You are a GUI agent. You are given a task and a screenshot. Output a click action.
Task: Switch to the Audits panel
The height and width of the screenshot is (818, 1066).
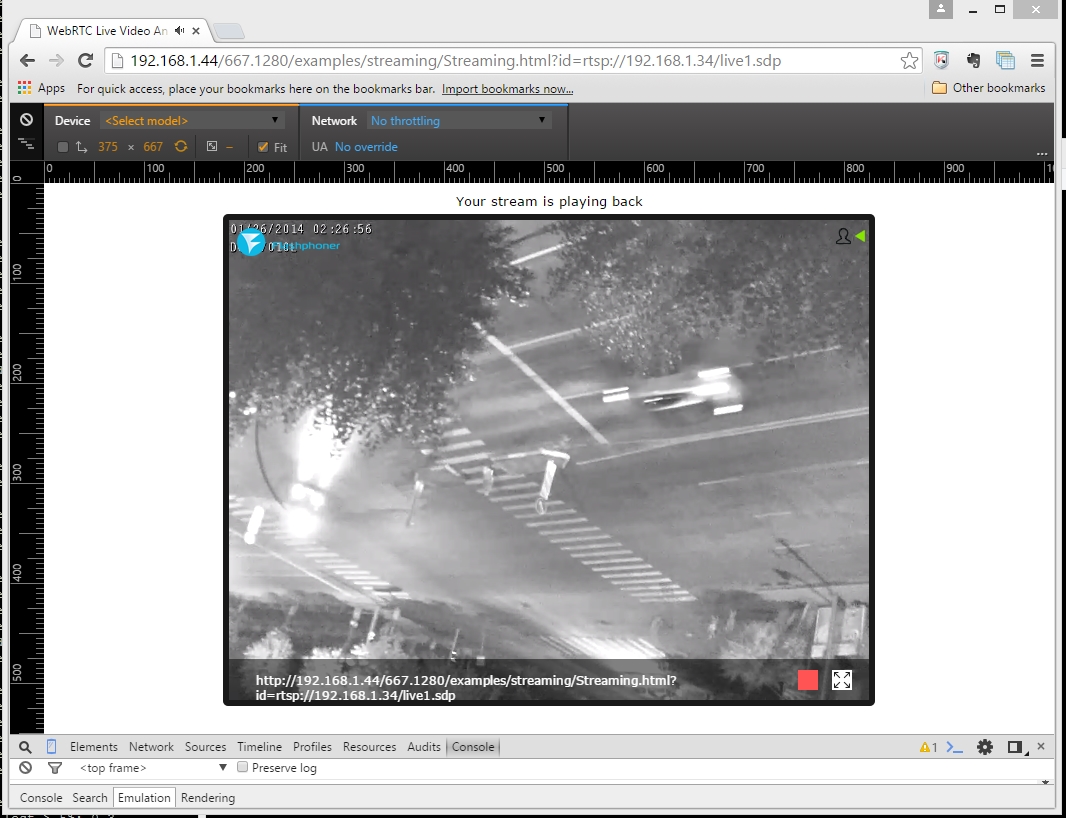pyautogui.click(x=424, y=747)
